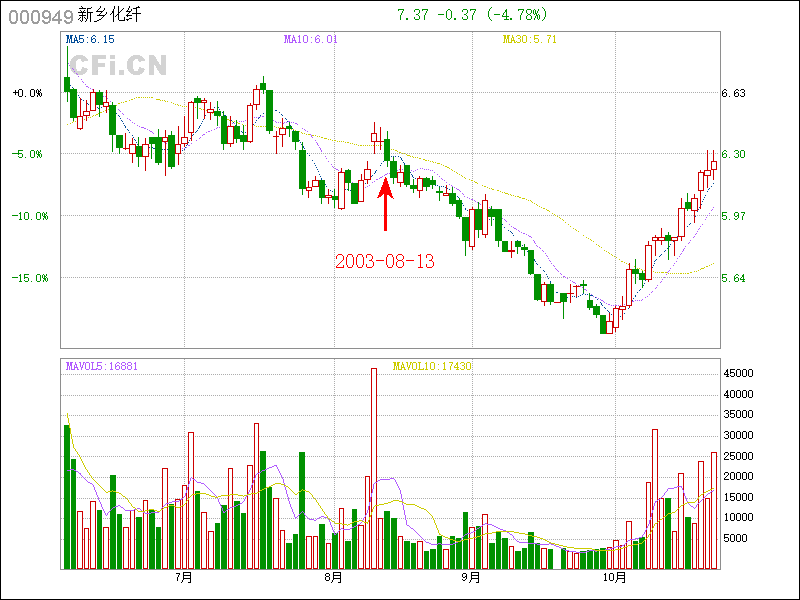Select the MAVOL5:16881 volume label
The image size is (800, 600).
102,367
